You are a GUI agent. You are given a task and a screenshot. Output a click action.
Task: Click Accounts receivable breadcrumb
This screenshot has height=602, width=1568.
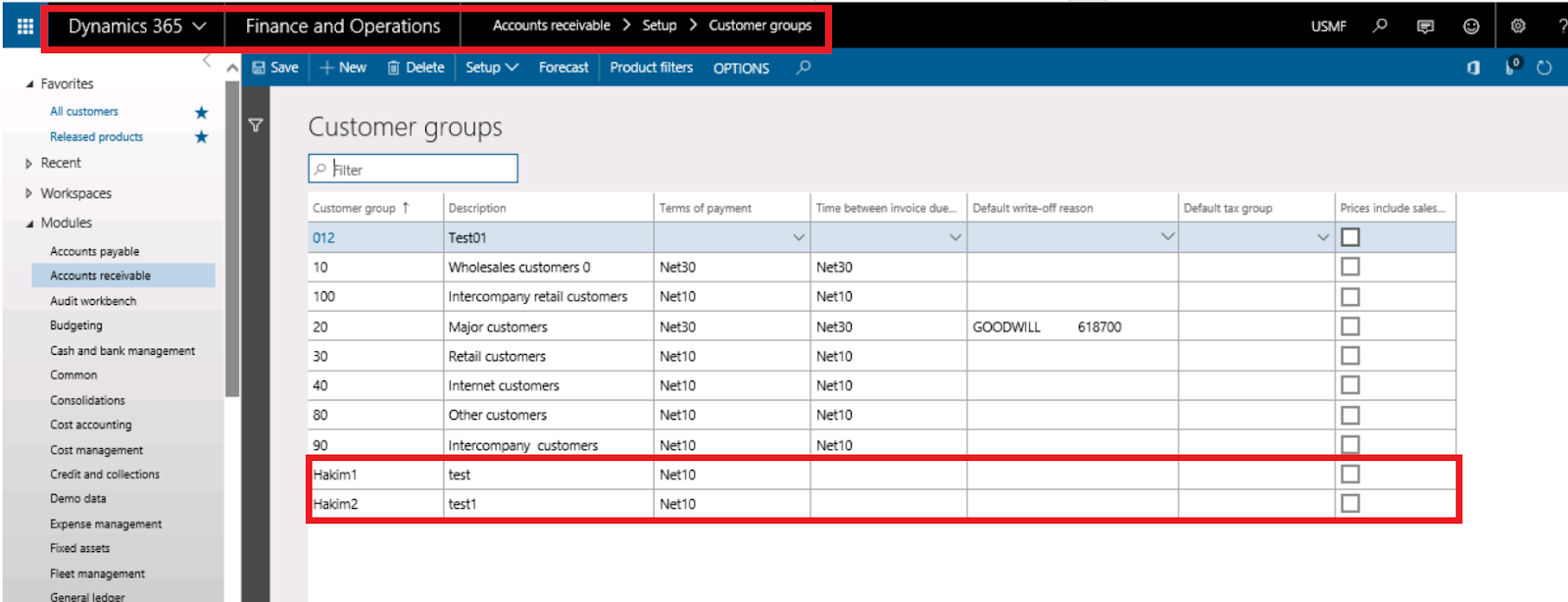coord(551,25)
